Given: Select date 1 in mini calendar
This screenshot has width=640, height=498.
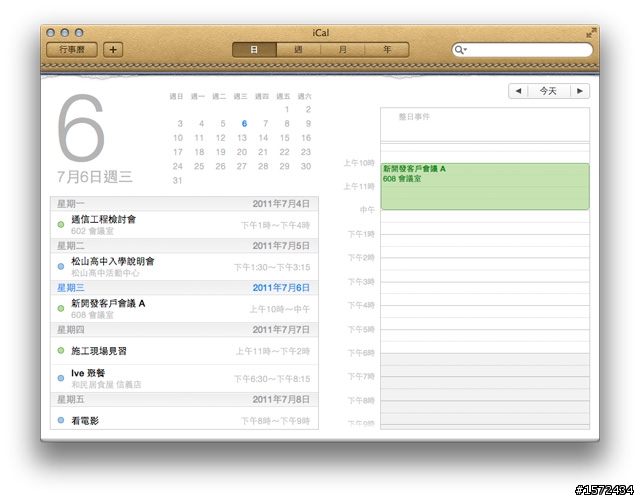Looking at the screenshot, I should (287, 109).
